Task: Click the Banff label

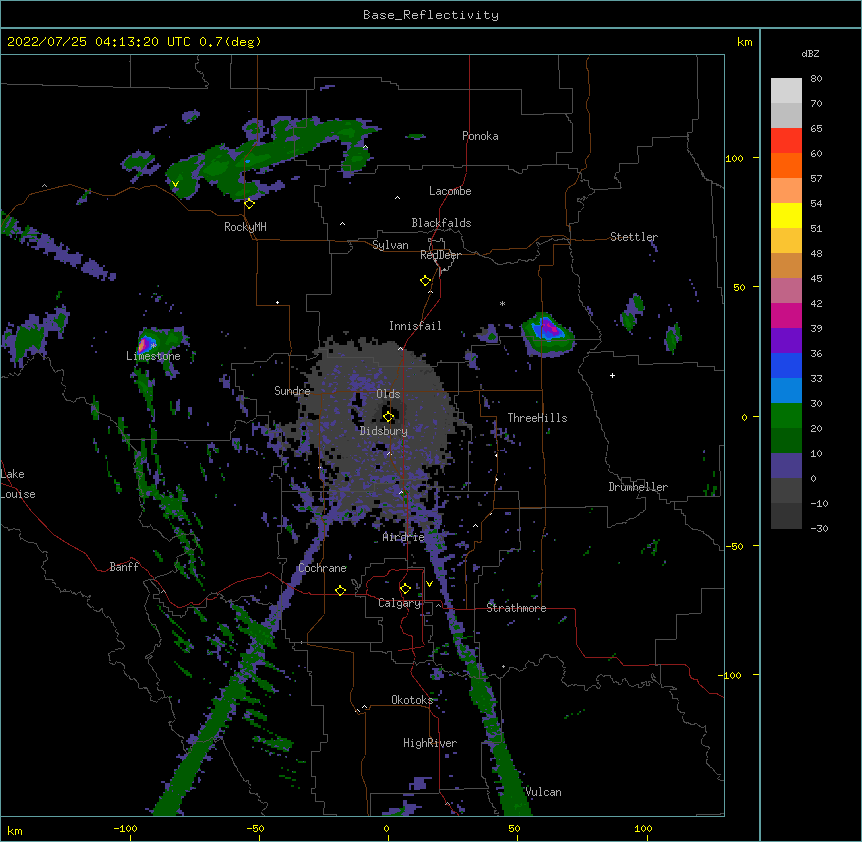Action: point(124,567)
